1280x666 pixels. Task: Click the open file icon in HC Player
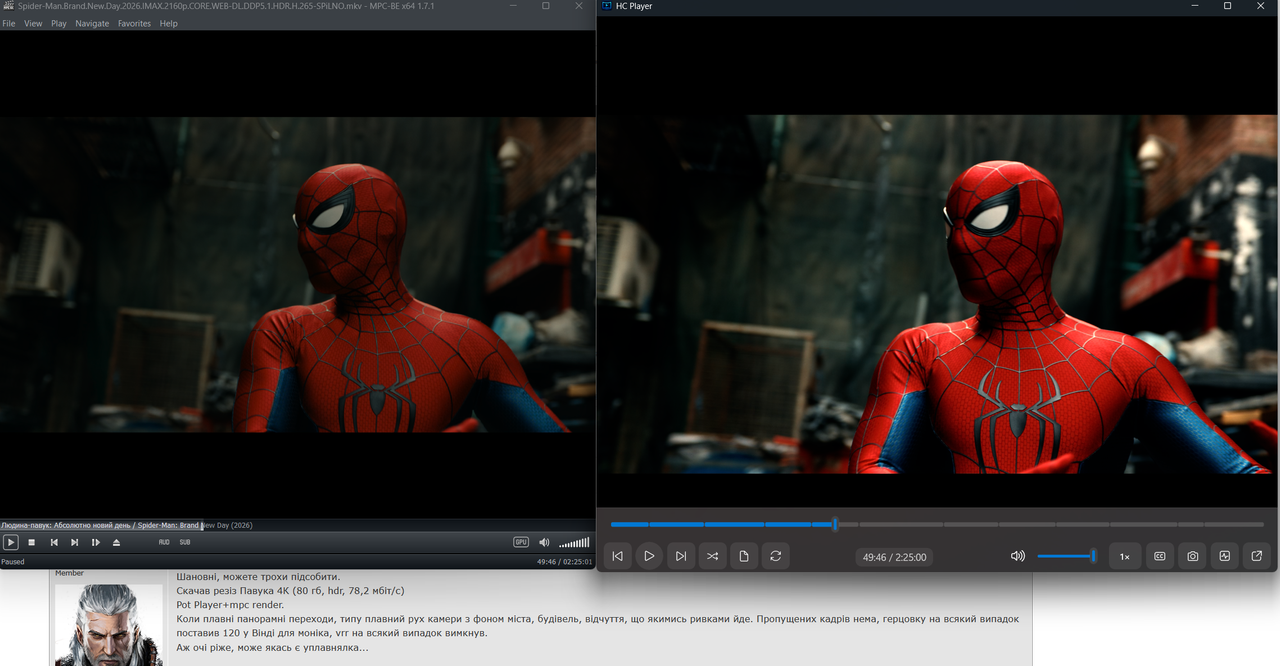click(744, 556)
